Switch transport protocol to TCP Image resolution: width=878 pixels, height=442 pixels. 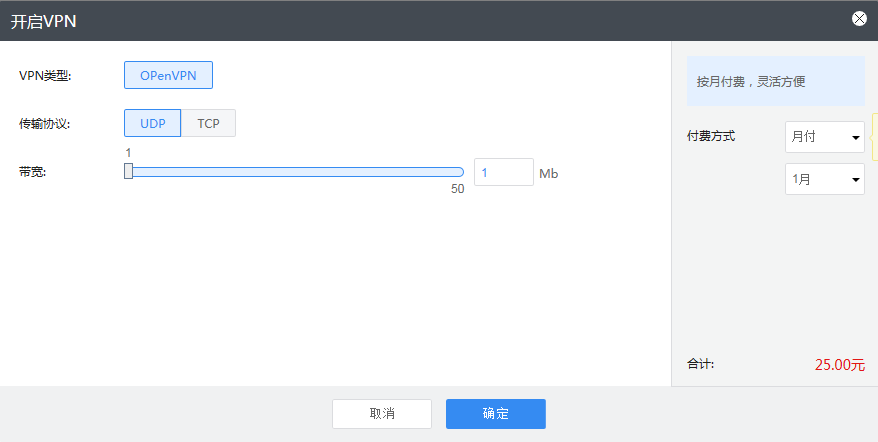click(x=208, y=123)
